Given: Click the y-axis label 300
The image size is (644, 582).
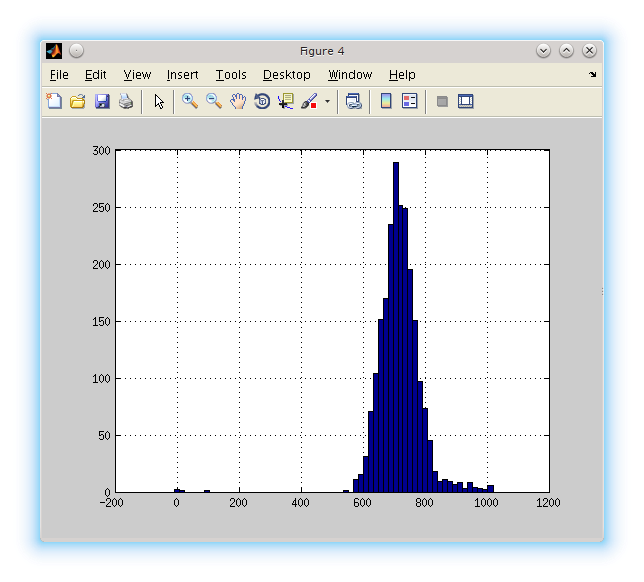Looking at the screenshot, I should (x=101, y=151).
